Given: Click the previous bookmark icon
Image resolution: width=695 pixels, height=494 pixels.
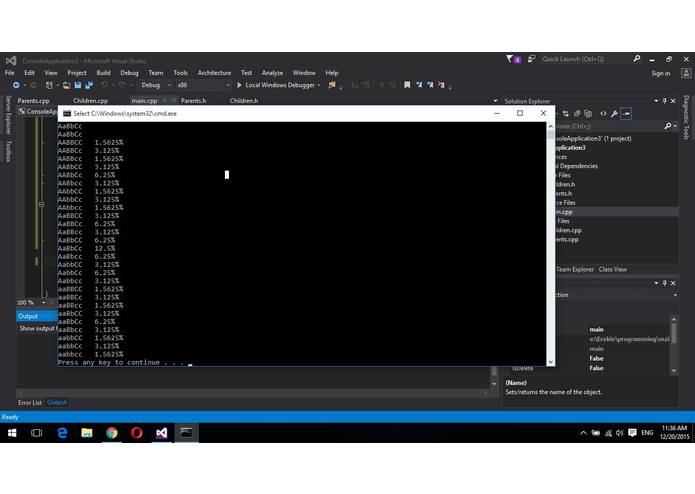Looking at the screenshot, I should click(x=419, y=85).
